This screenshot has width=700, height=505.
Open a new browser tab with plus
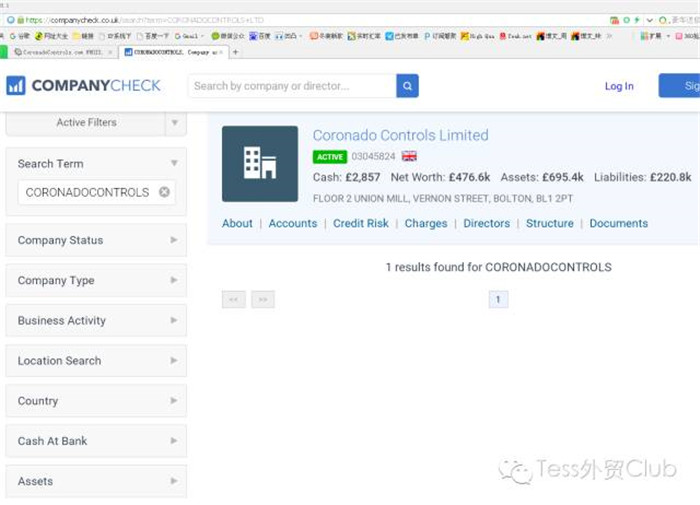pyautogui.click(x=235, y=52)
